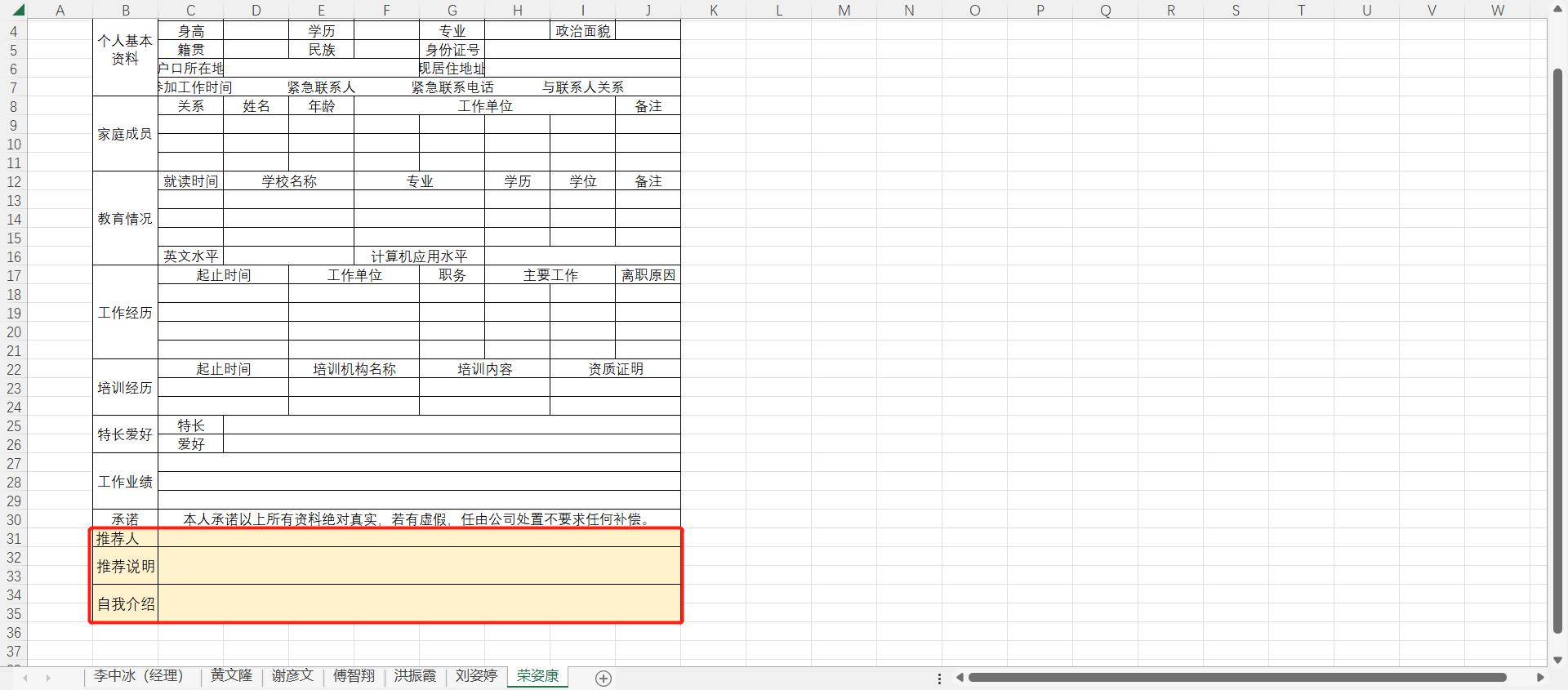Click the 个人基本资料 cell

(125, 49)
